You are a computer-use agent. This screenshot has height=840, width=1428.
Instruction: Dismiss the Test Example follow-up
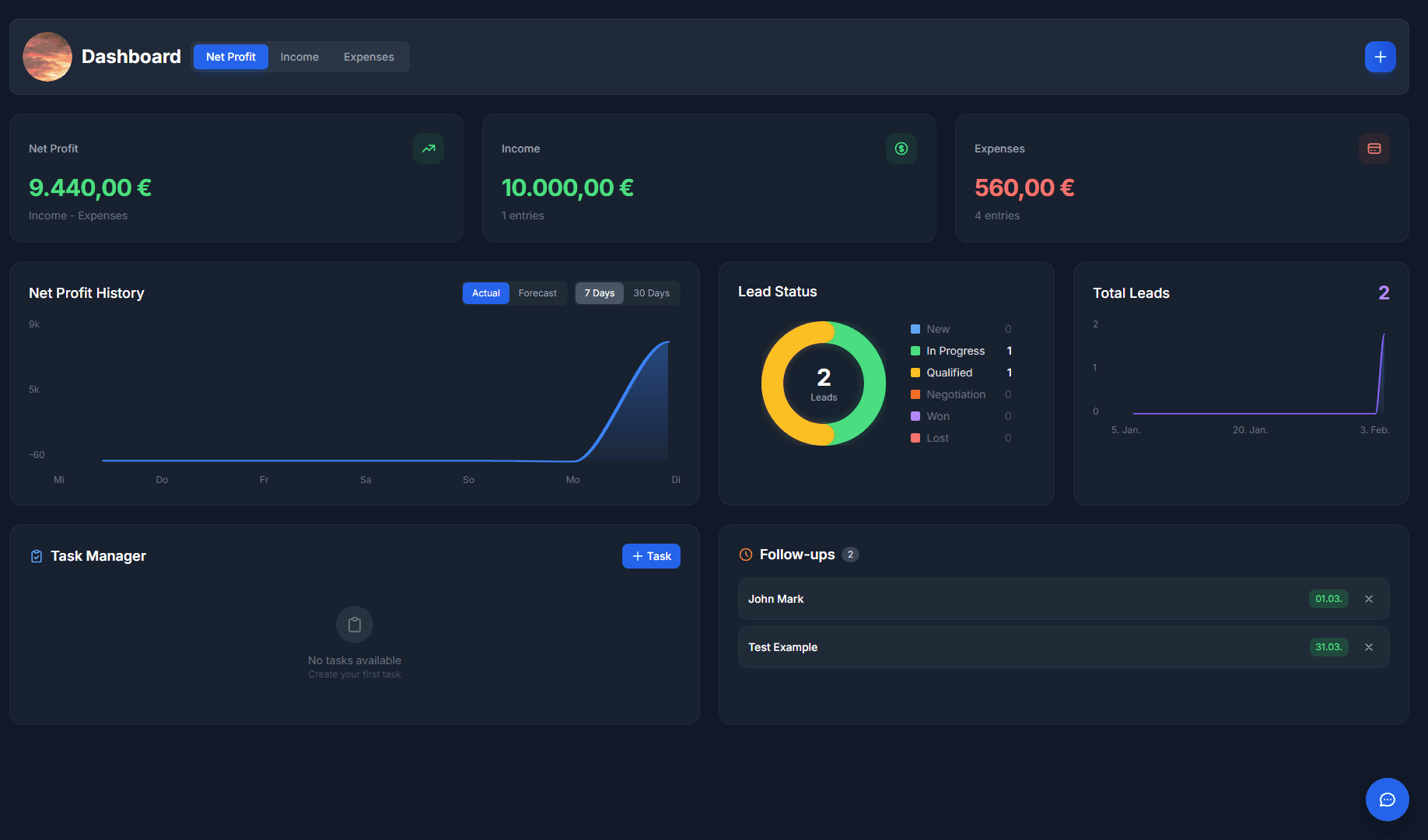(x=1369, y=647)
